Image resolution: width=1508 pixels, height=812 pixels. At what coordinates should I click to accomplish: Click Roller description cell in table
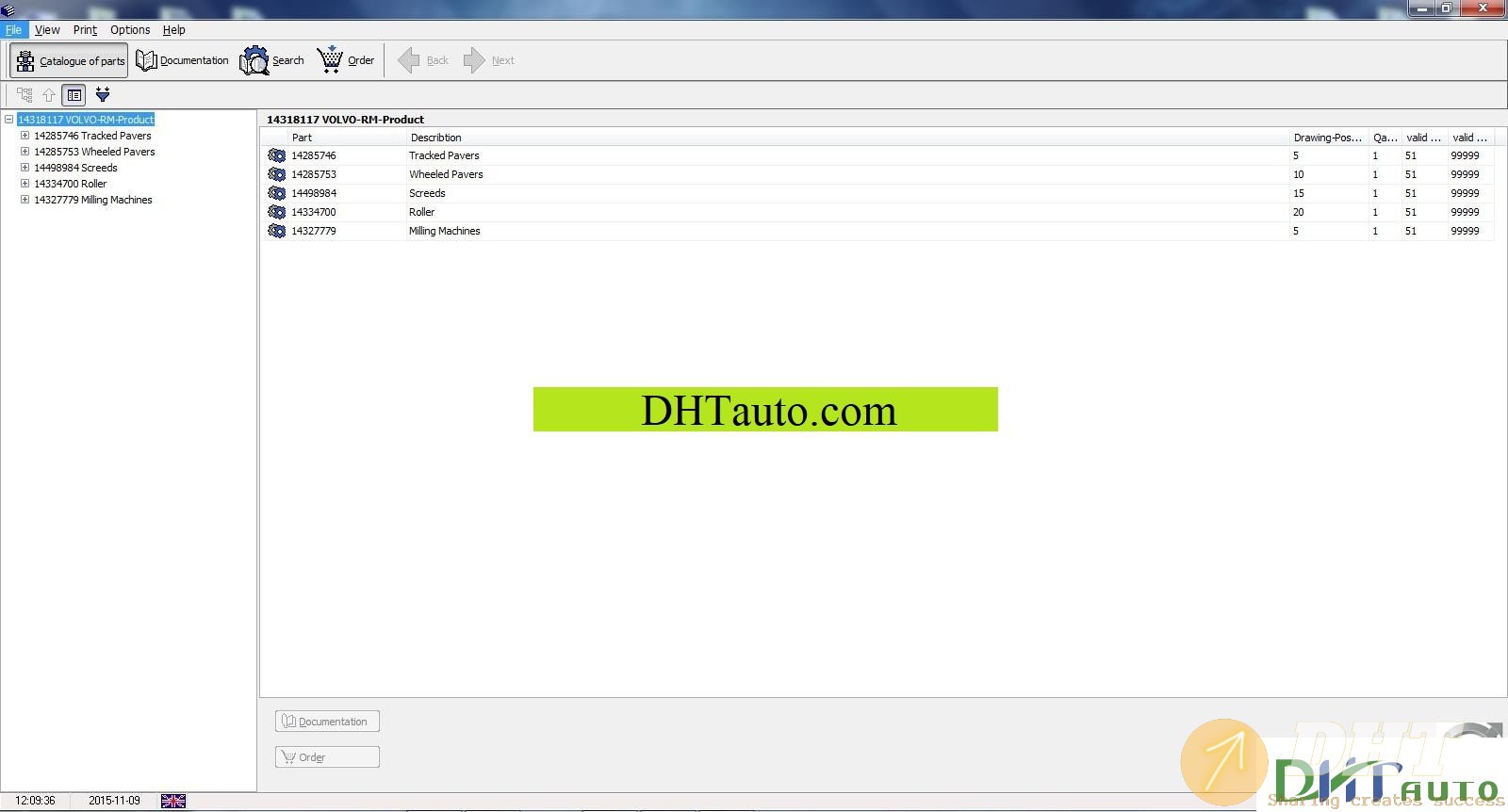pyautogui.click(x=421, y=212)
